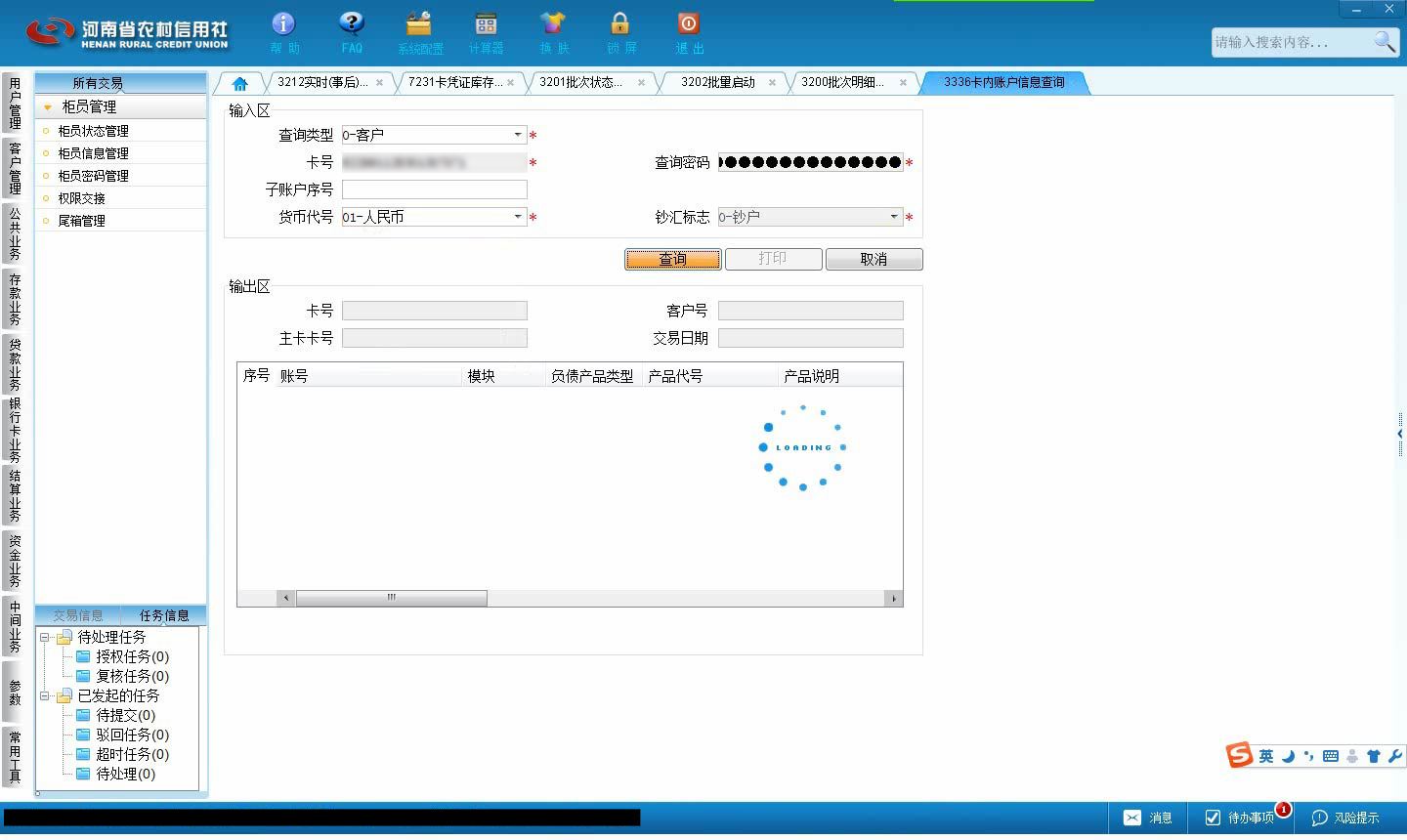The image size is (1407, 840).
Task: Click the scrollbar right arrow
Action: pyautogui.click(x=893, y=598)
